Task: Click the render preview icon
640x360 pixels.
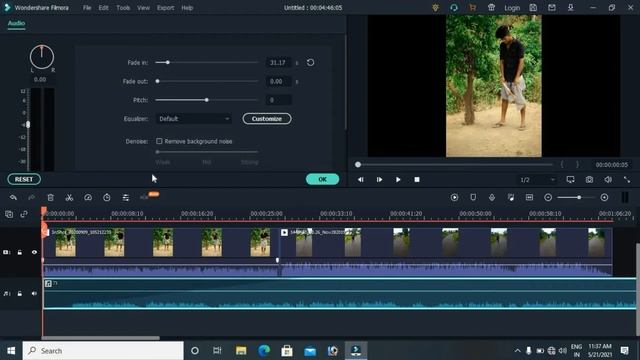Action: click(454, 198)
